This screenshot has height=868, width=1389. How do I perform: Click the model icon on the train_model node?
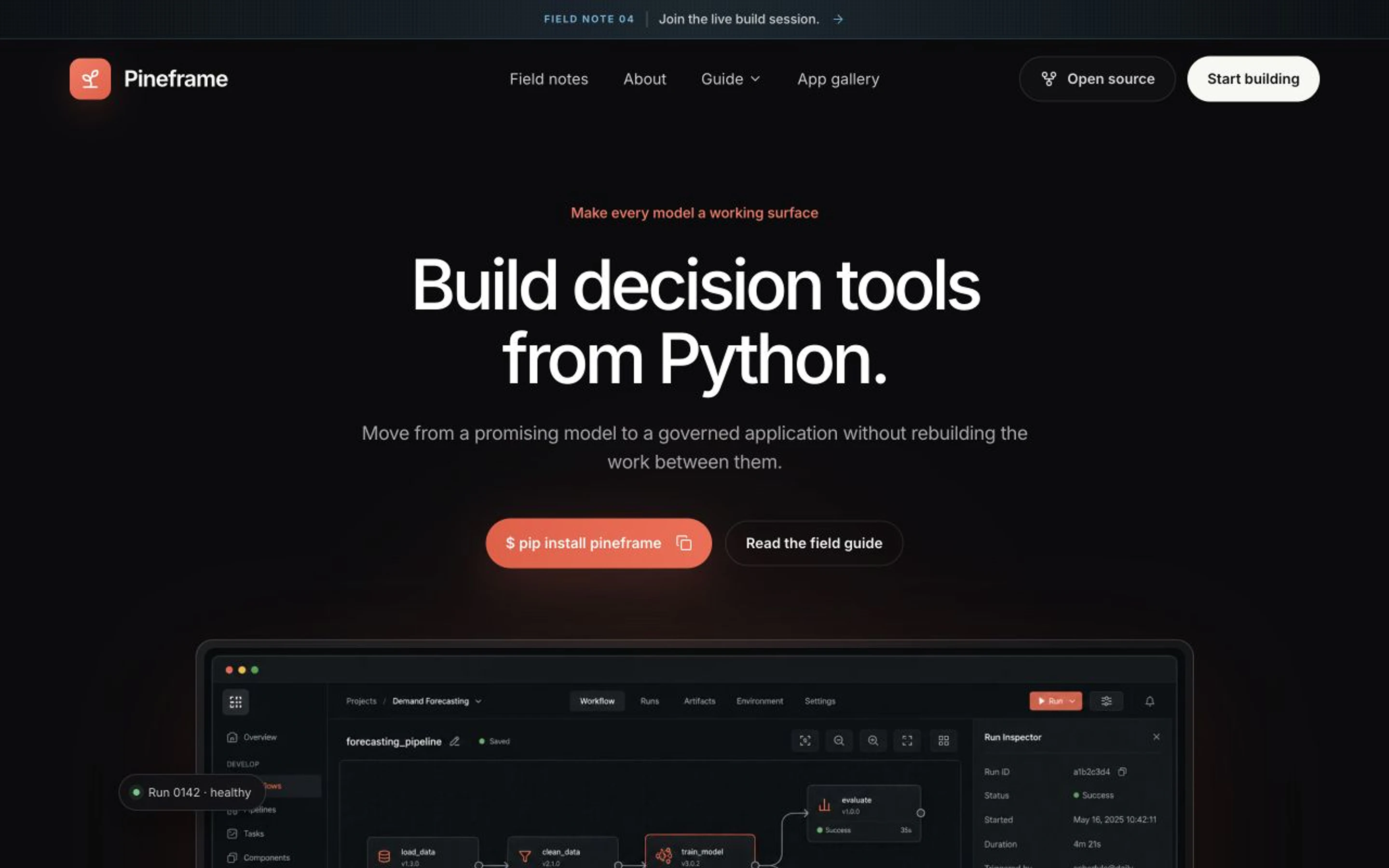pyautogui.click(x=664, y=856)
